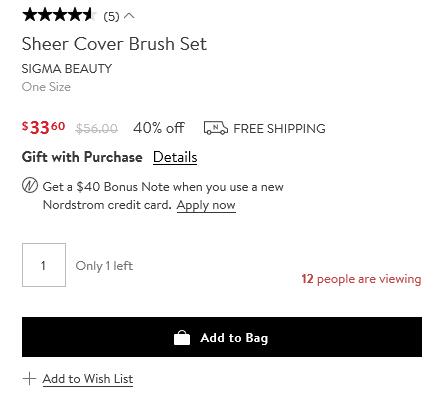This screenshot has height=410, width=438.
Task: Click the Sheer Cover Brush Set title
Action: click(x=114, y=44)
